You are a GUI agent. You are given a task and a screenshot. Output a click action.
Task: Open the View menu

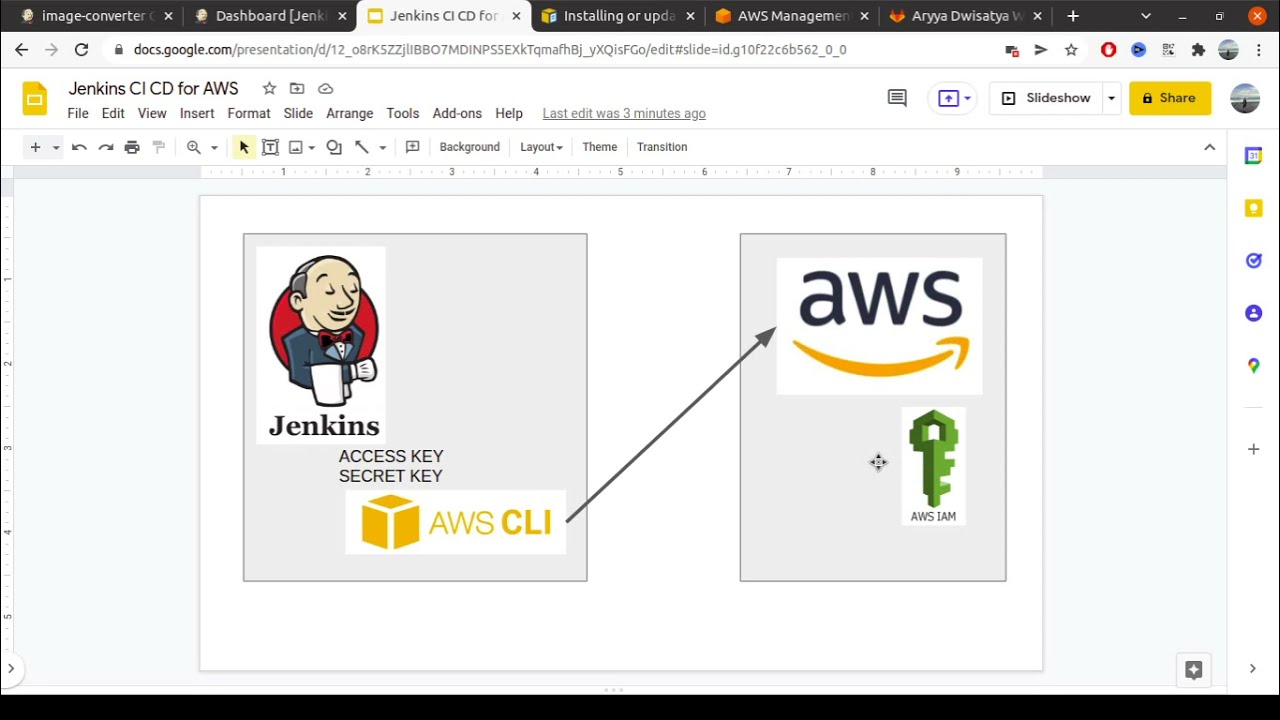click(x=152, y=113)
